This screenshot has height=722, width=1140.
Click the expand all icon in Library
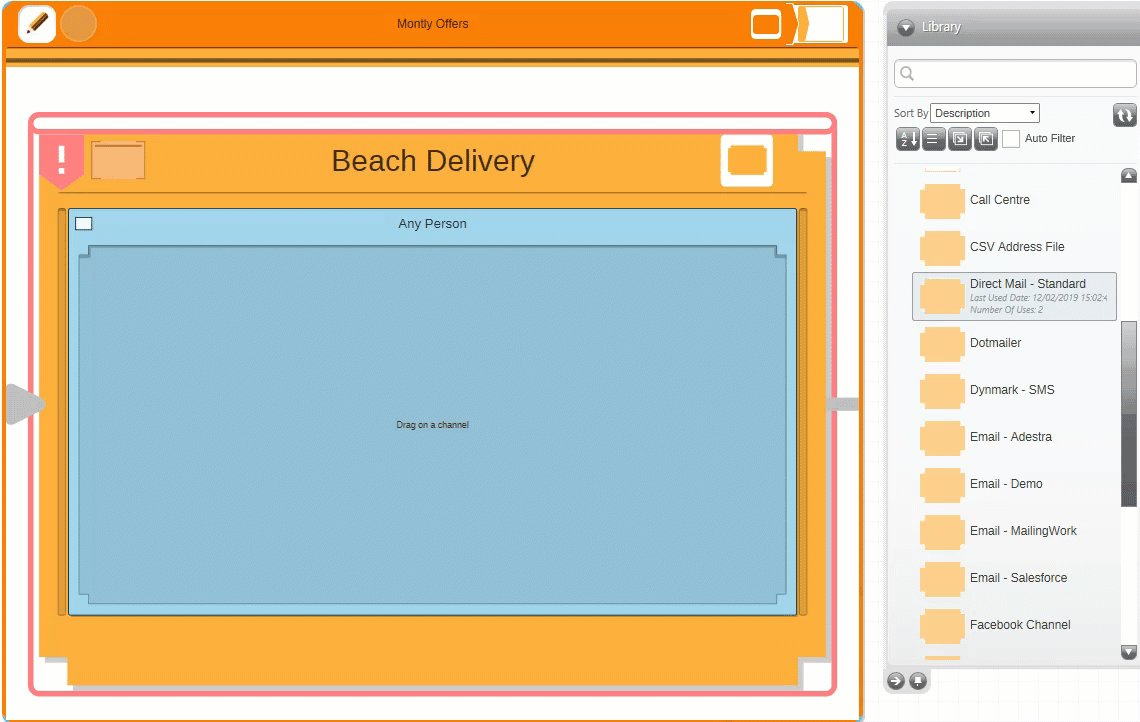click(x=960, y=139)
